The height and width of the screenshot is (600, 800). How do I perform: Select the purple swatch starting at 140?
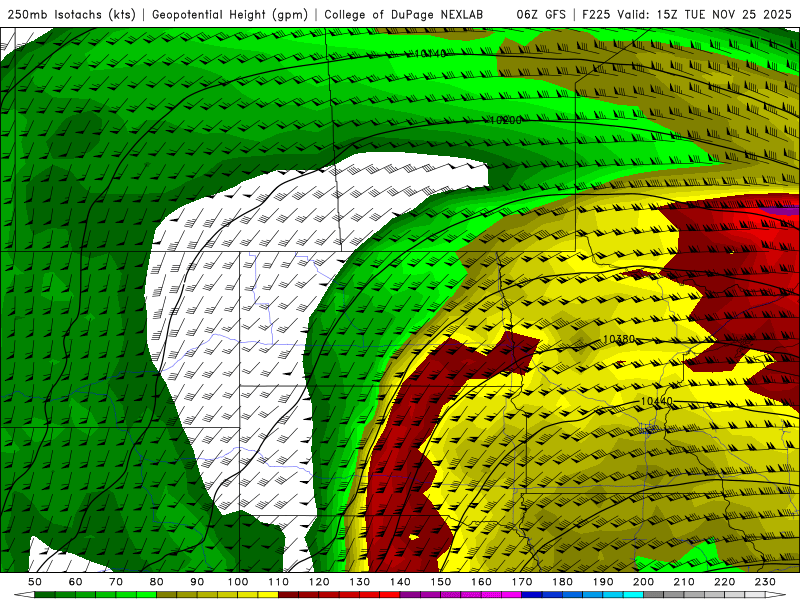(410, 594)
